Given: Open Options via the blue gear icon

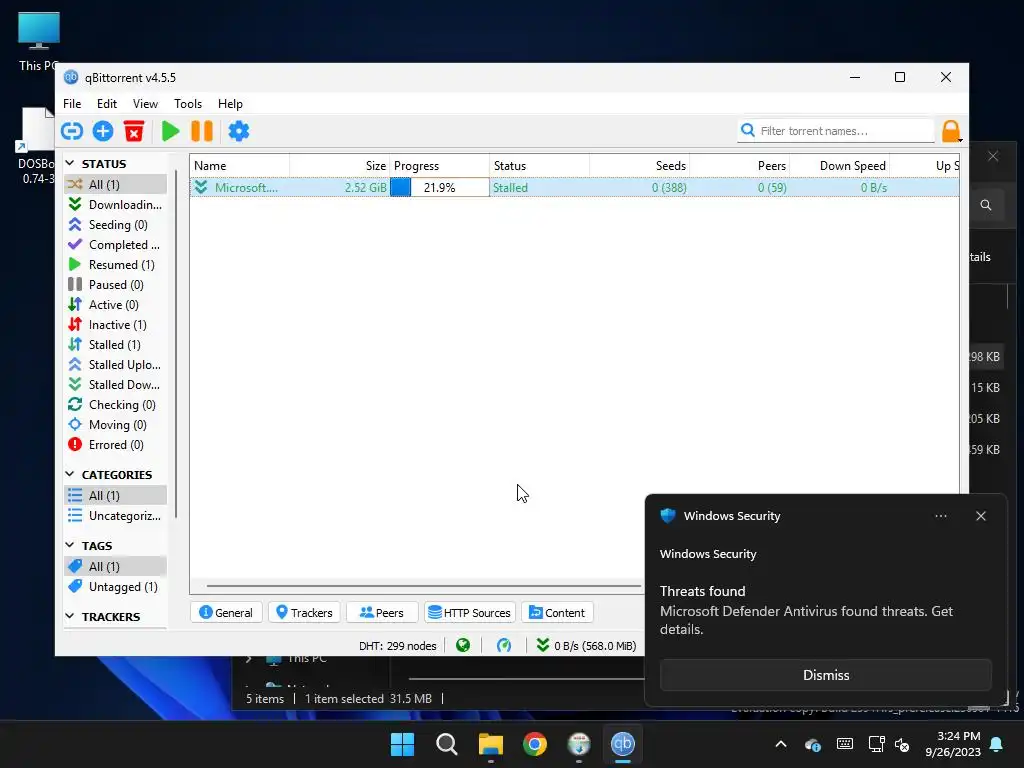Looking at the screenshot, I should [238, 131].
